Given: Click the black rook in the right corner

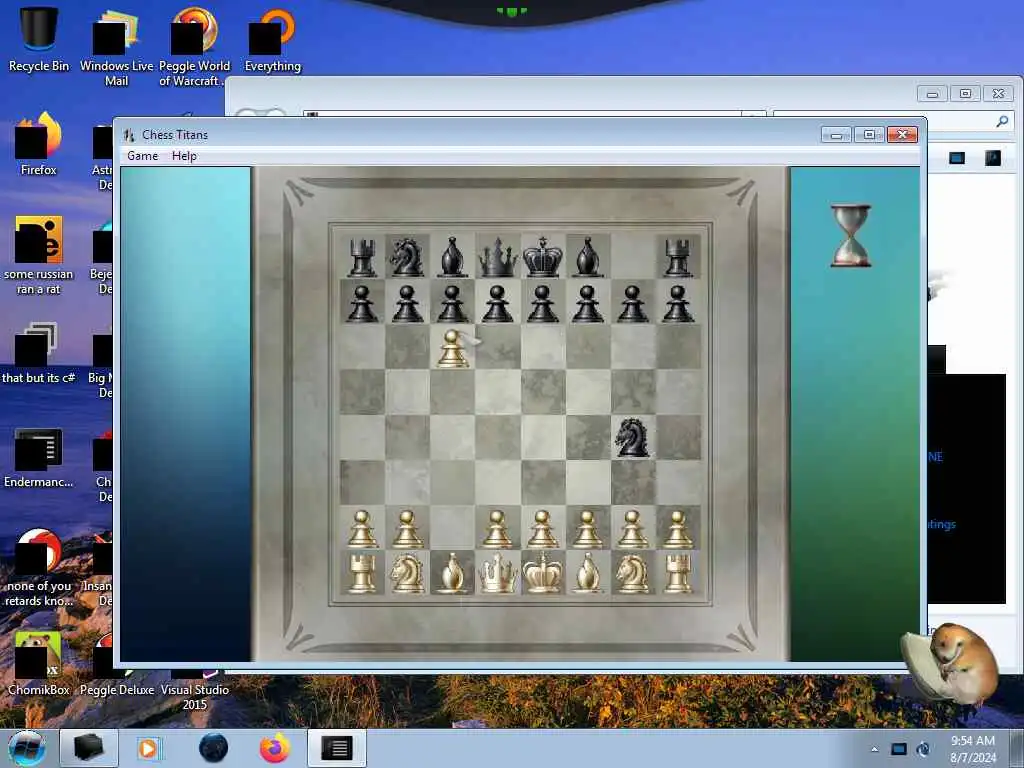Looking at the screenshot, I should click(x=678, y=257).
